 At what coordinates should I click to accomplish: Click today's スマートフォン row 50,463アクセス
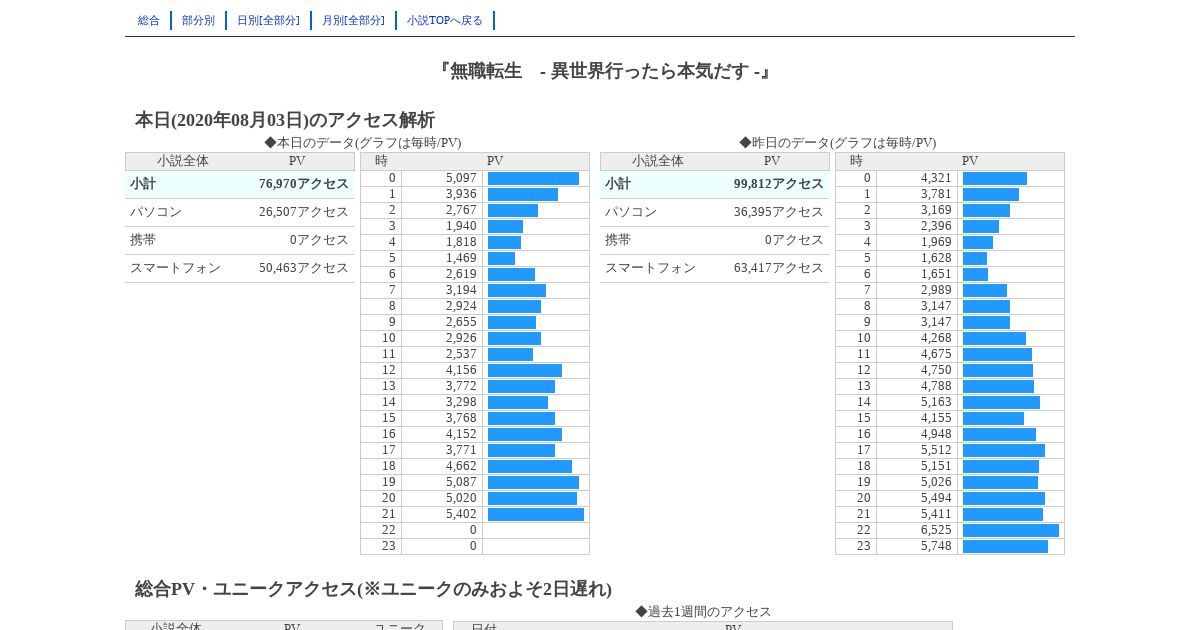pyautogui.click(x=240, y=269)
